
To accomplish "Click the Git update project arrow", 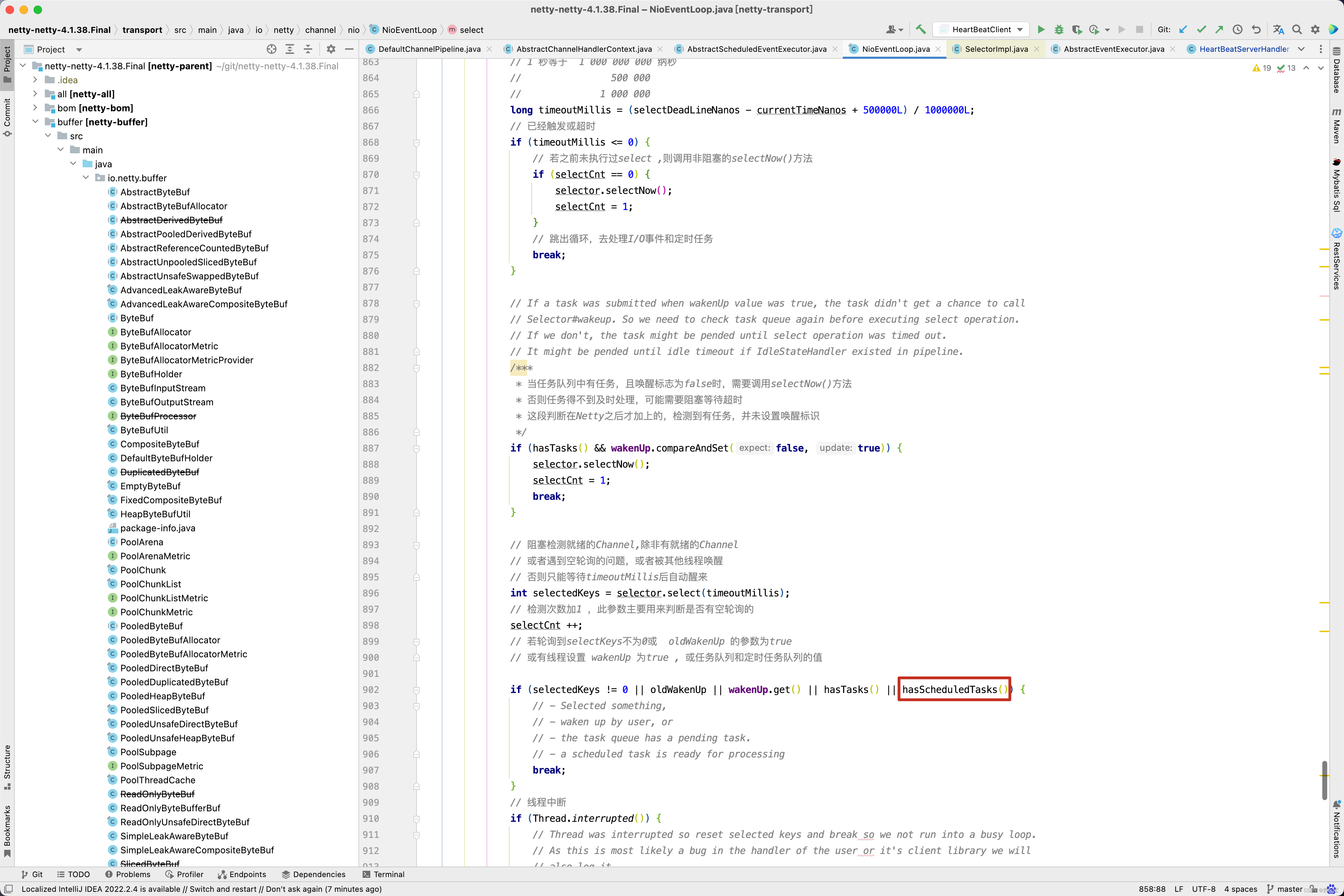I will click(x=1183, y=29).
